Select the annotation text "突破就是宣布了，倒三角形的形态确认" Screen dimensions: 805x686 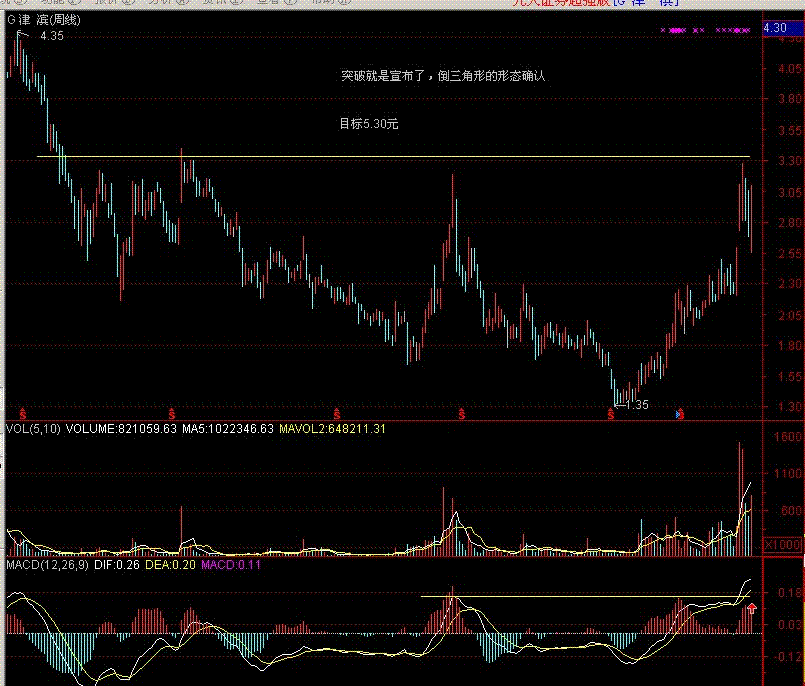pyautogui.click(x=443, y=76)
